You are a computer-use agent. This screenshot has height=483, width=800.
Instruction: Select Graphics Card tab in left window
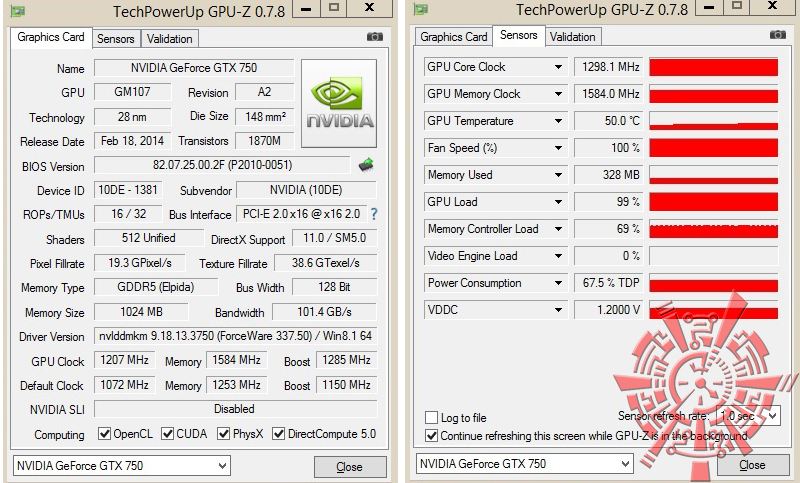(51, 37)
